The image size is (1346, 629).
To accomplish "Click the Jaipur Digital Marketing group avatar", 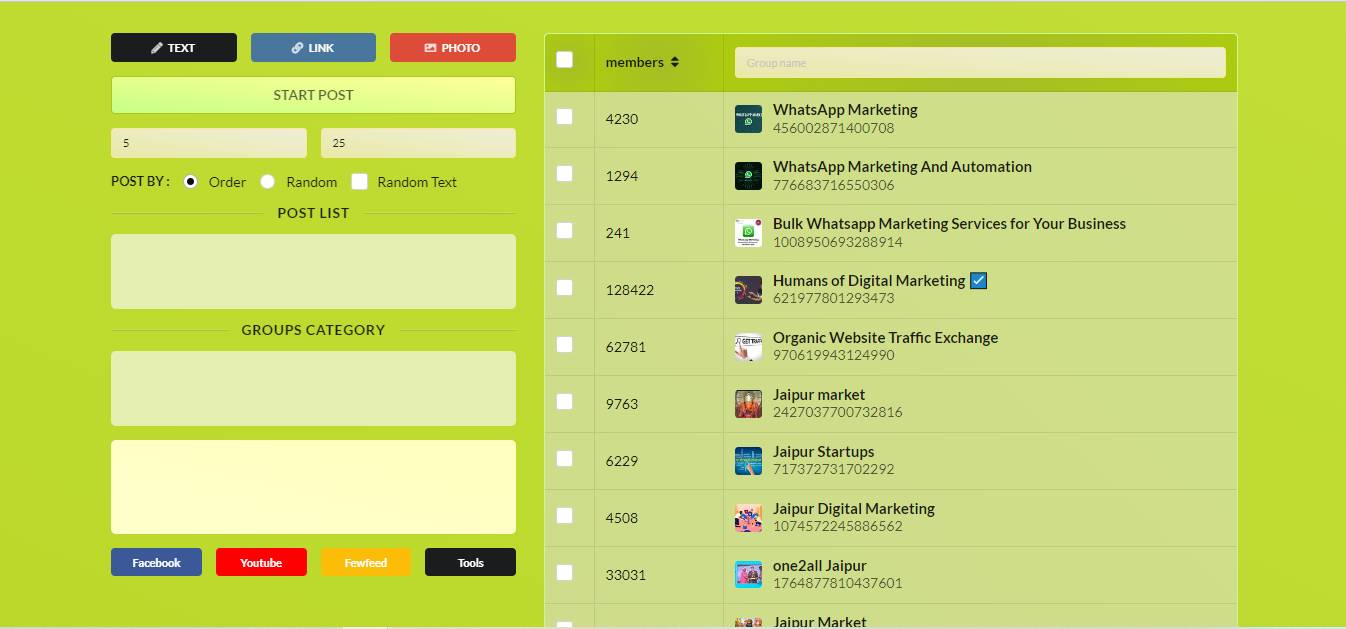I will pos(748,518).
